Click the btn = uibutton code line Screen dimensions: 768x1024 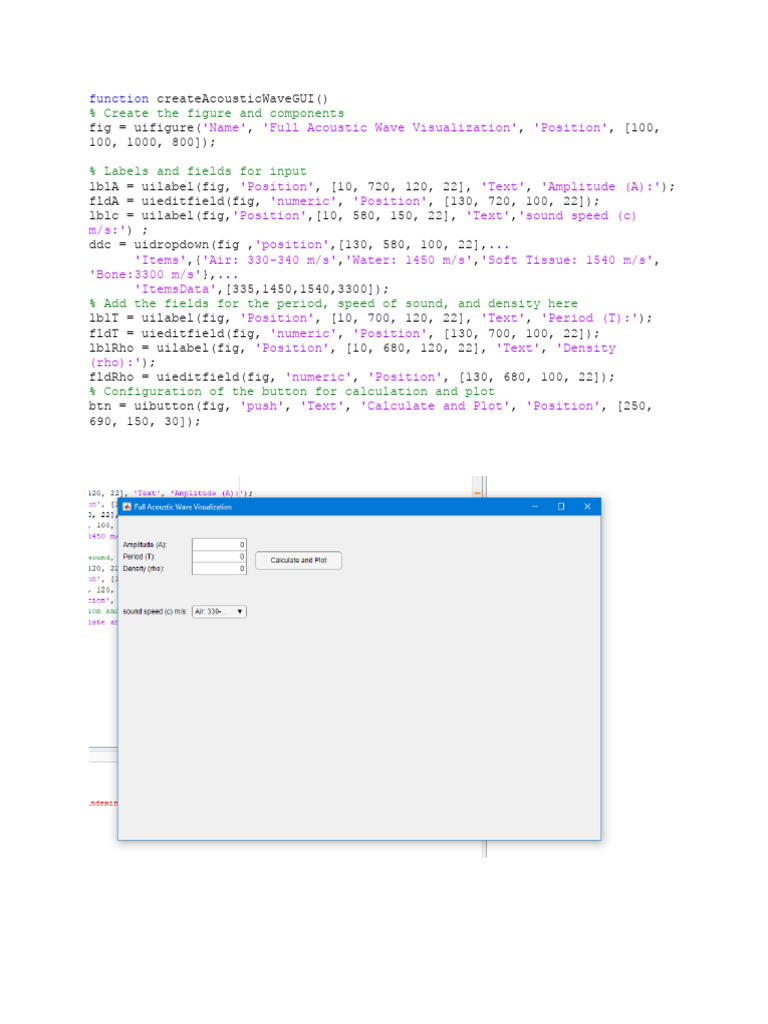[370, 413]
